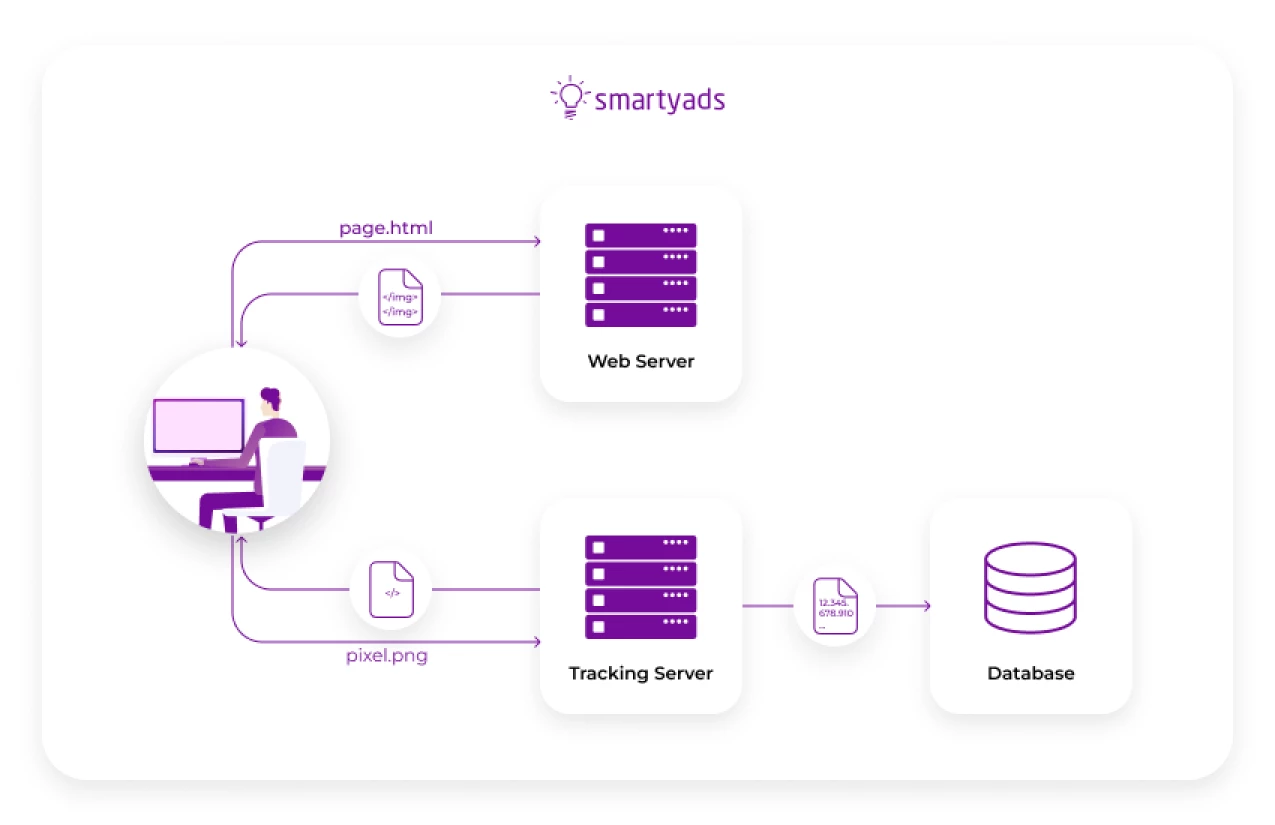Click the arrowhead pointing into Database card

(x=925, y=606)
